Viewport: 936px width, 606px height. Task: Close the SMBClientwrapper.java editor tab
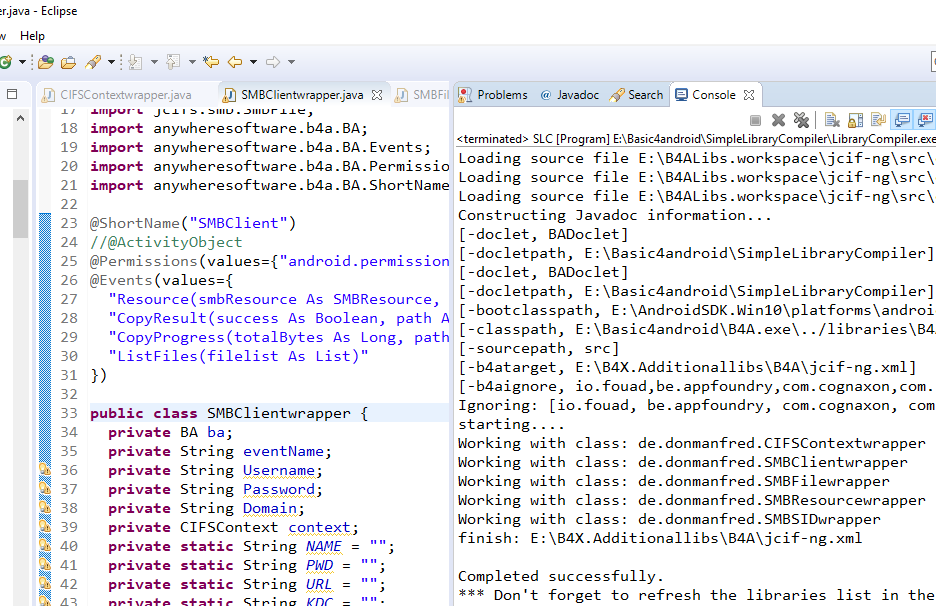point(377,96)
